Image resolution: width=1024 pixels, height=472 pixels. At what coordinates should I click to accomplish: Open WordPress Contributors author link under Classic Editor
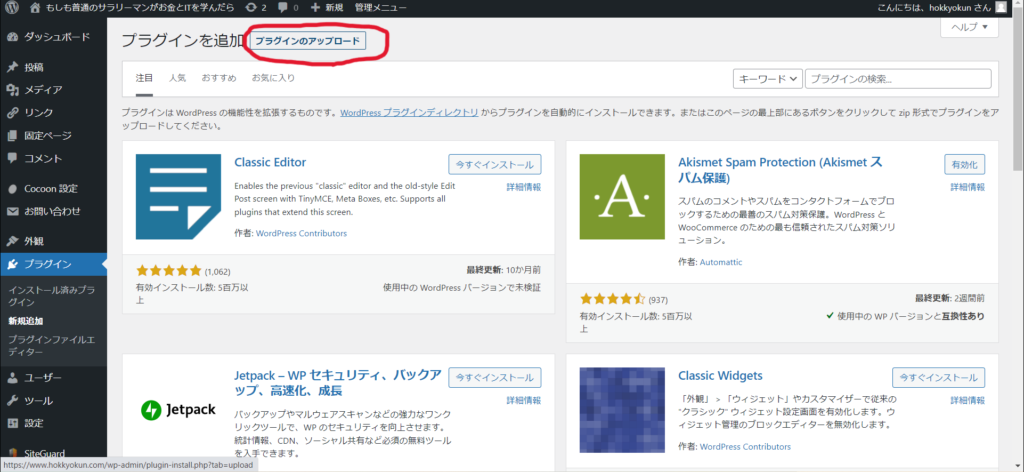(x=302, y=233)
